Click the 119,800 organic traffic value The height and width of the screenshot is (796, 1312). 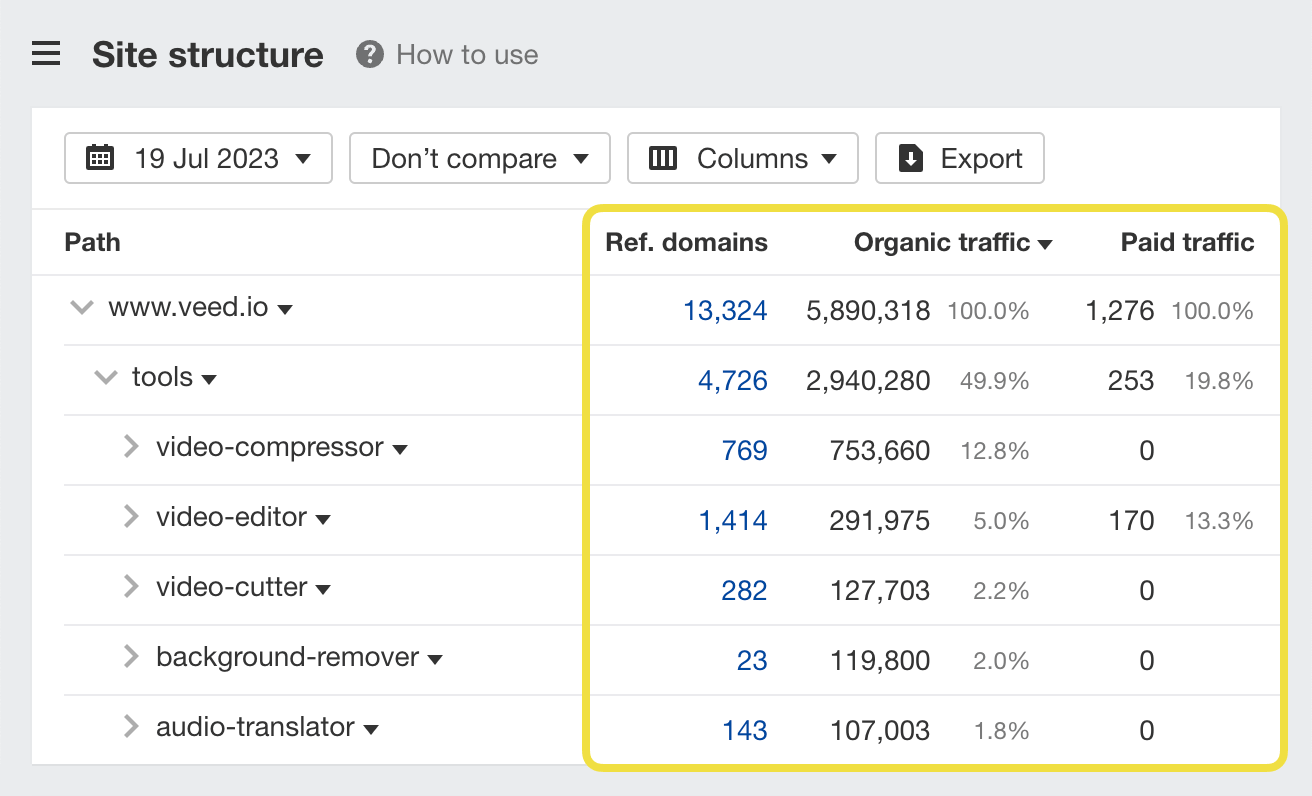[x=880, y=660]
